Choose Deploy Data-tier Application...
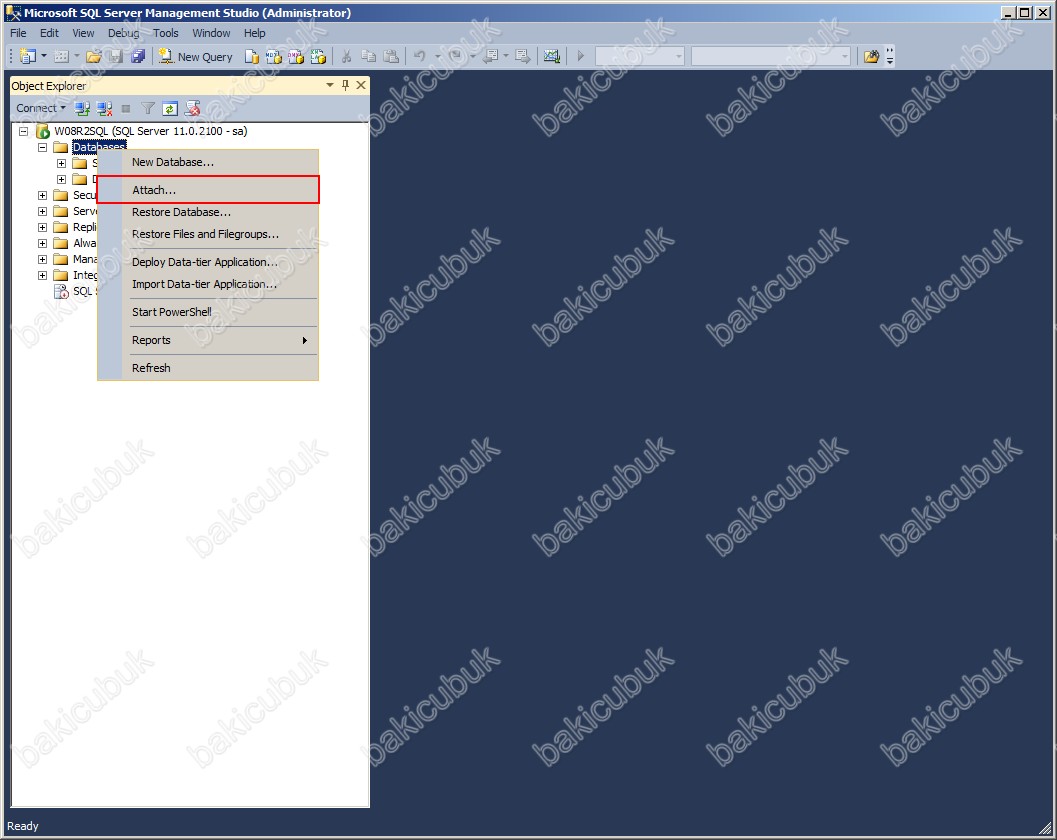The image size is (1057, 840). coord(208,262)
